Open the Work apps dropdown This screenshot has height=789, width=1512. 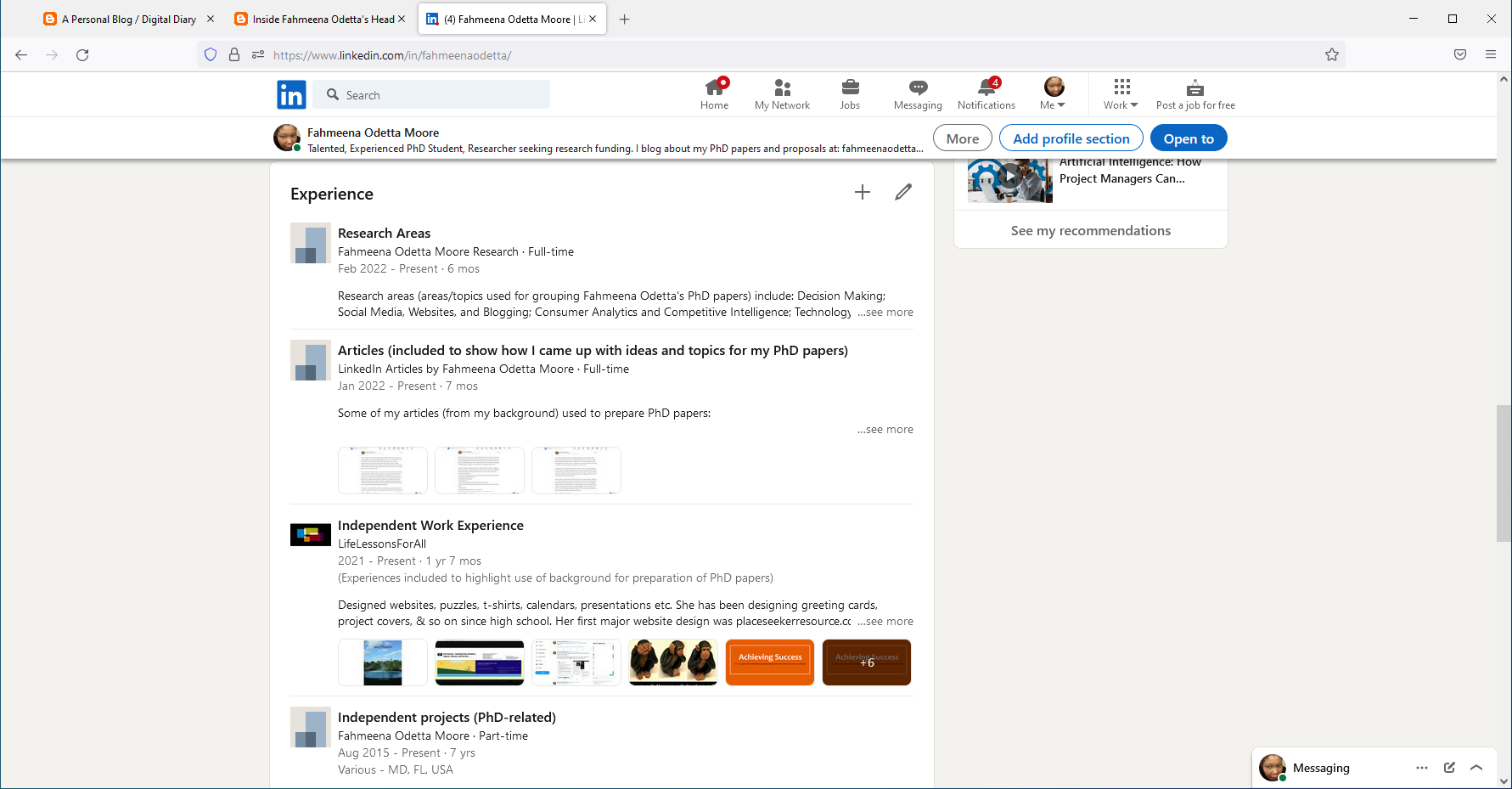pos(1121,94)
